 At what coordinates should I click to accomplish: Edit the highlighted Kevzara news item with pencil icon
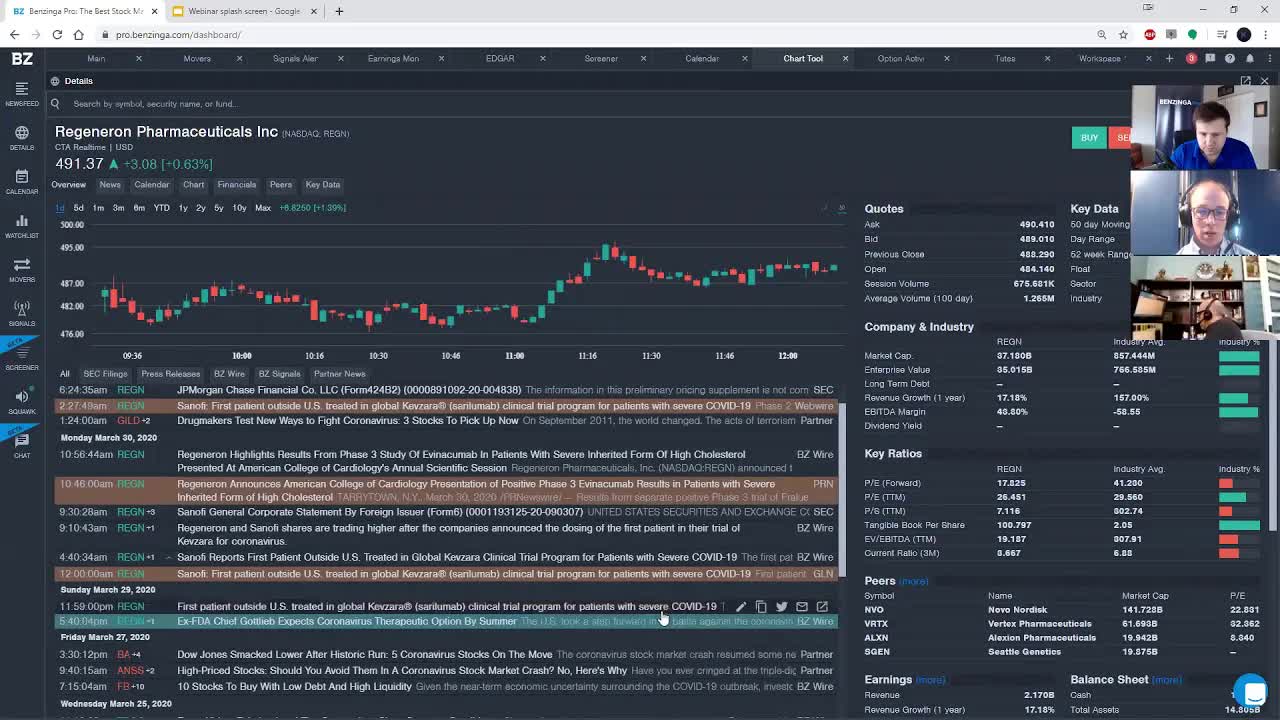click(x=740, y=607)
